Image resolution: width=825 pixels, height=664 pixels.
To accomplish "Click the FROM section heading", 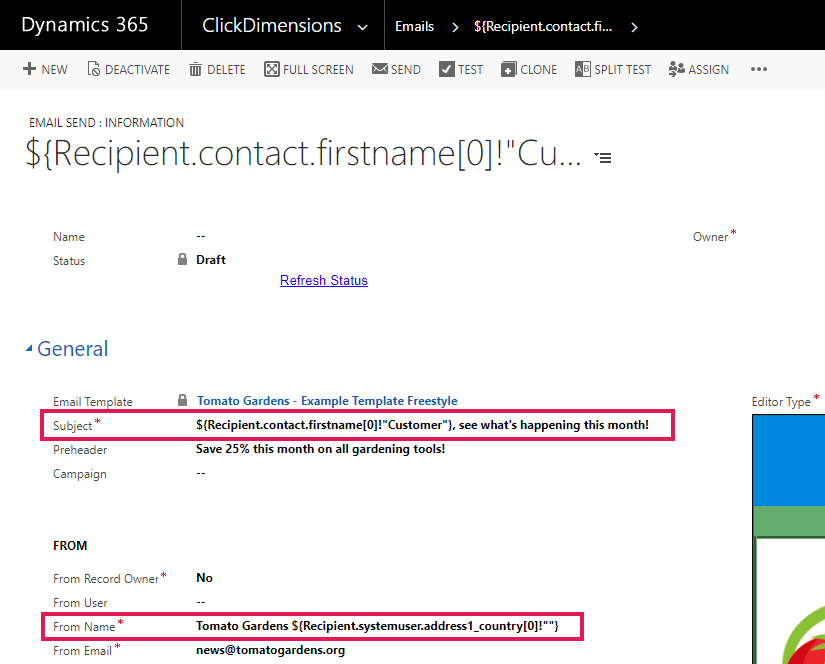I will click(x=70, y=546).
